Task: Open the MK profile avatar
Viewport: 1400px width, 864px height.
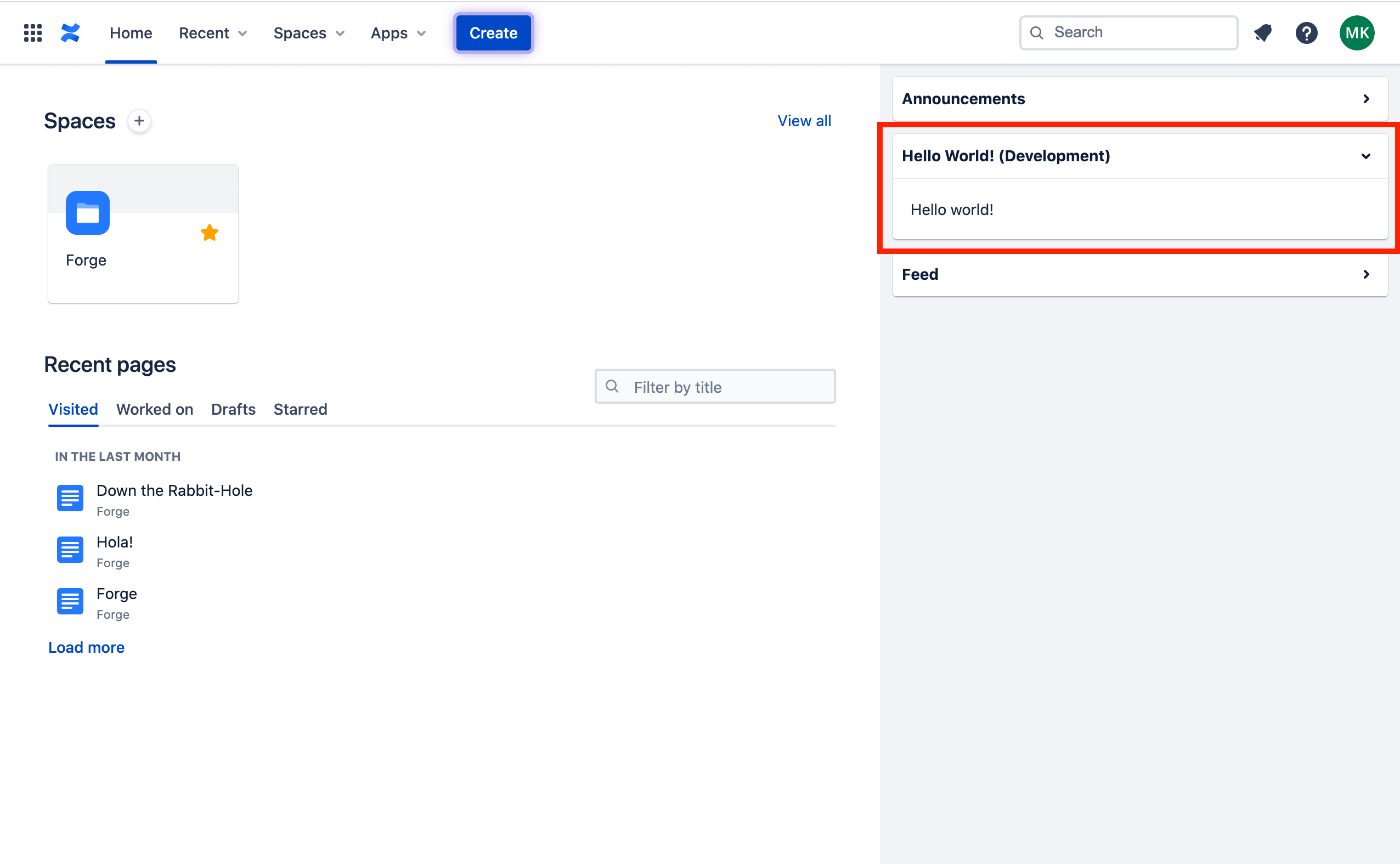Action: click(x=1357, y=32)
